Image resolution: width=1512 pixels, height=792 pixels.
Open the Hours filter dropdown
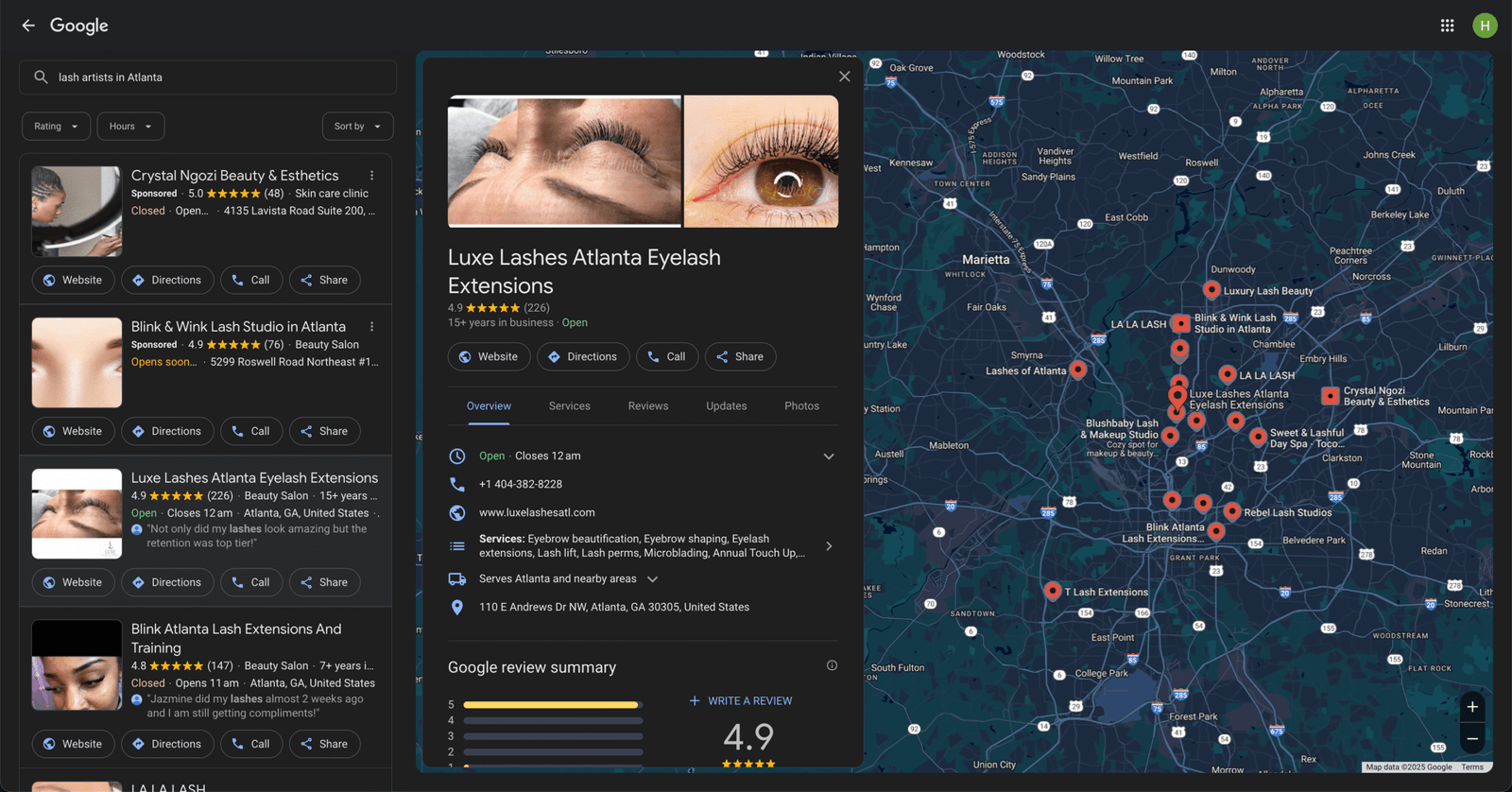(131, 127)
